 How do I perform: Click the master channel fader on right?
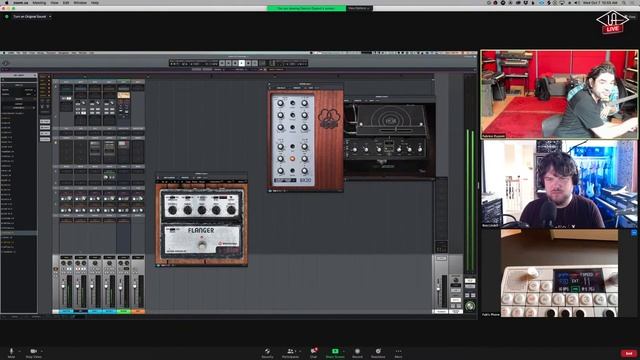pyautogui.click(x=438, y=289)
